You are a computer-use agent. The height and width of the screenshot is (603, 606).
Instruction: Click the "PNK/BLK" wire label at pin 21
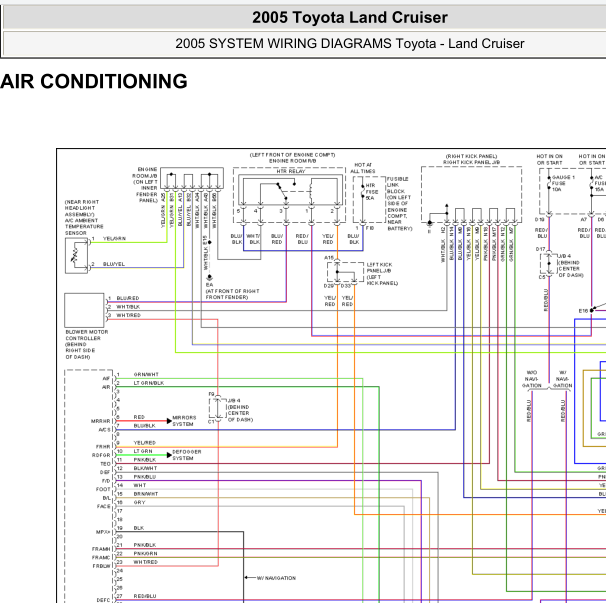pos(145,545)
